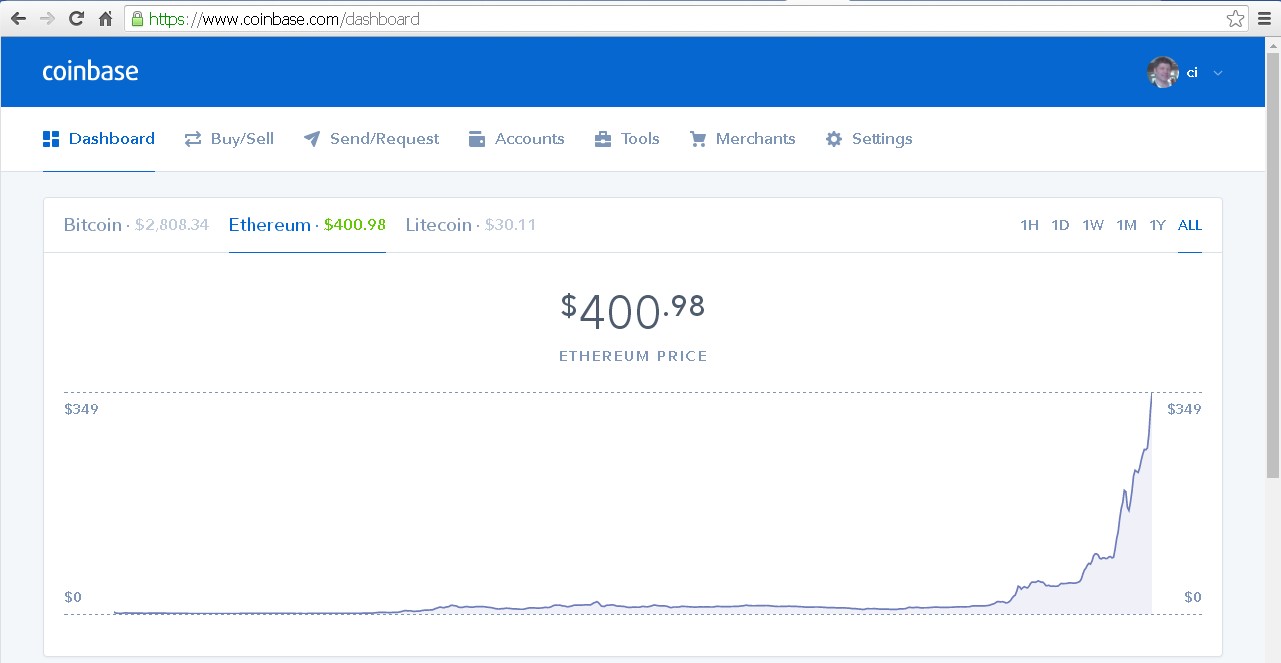Set chart range to 1M
Screen dimensions: 1281x663
click(1126, 225)
